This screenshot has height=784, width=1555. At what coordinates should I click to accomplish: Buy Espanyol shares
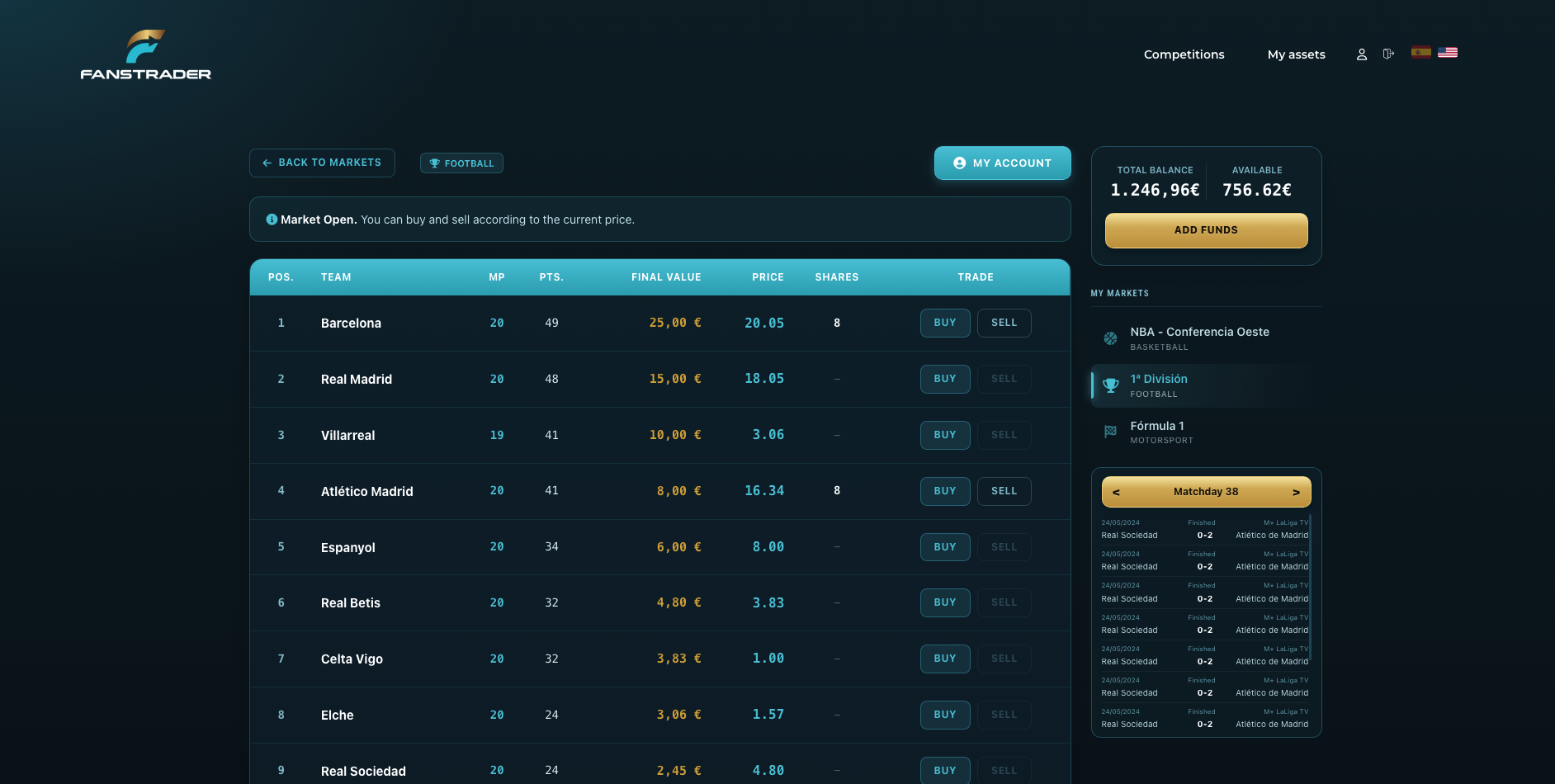[x=945, y=547]
